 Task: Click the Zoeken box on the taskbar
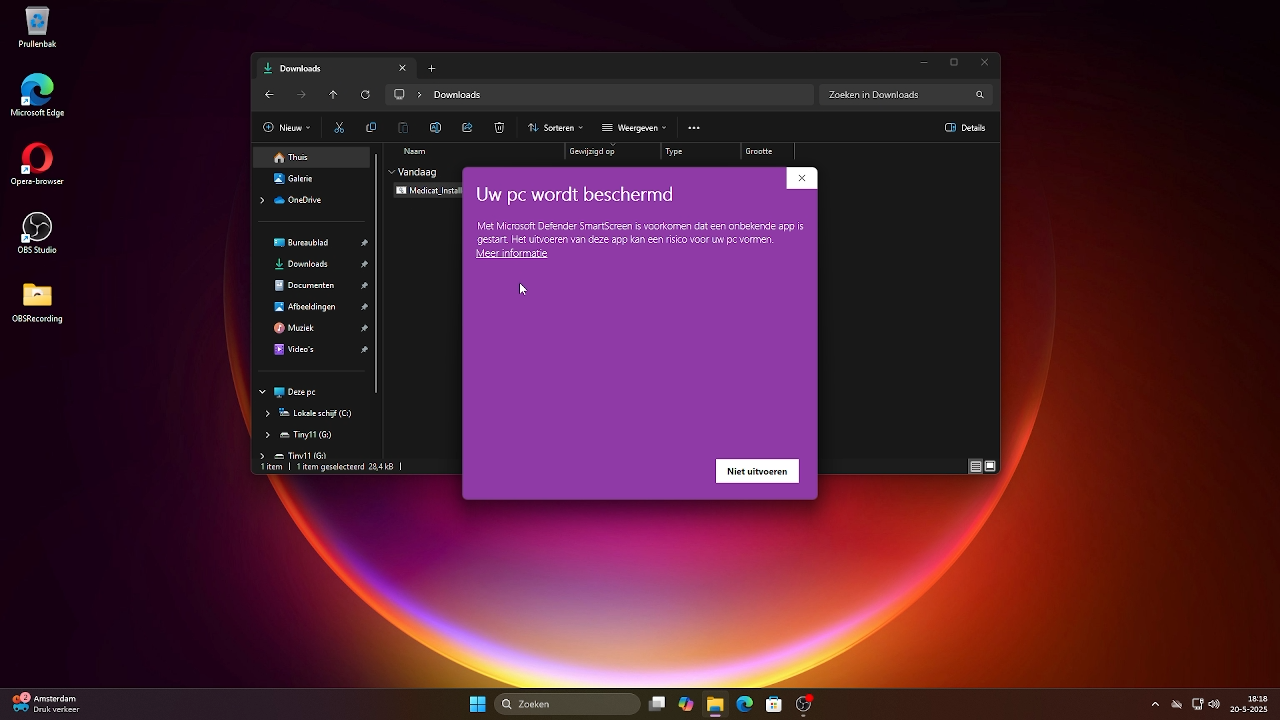[x=568, y=704]
